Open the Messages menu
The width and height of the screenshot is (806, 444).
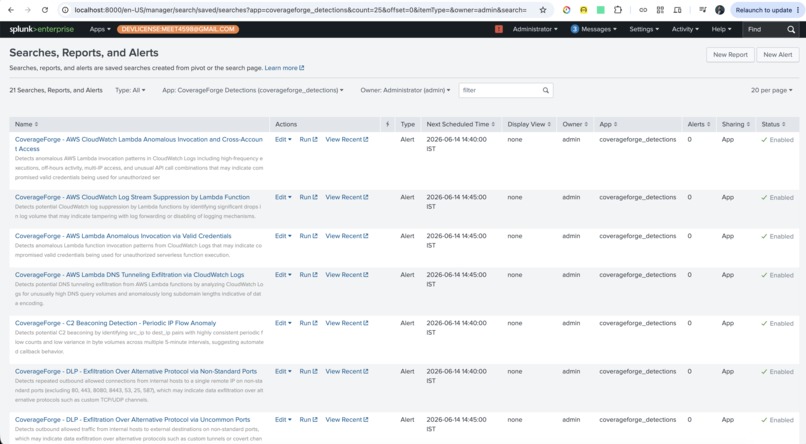593,29
